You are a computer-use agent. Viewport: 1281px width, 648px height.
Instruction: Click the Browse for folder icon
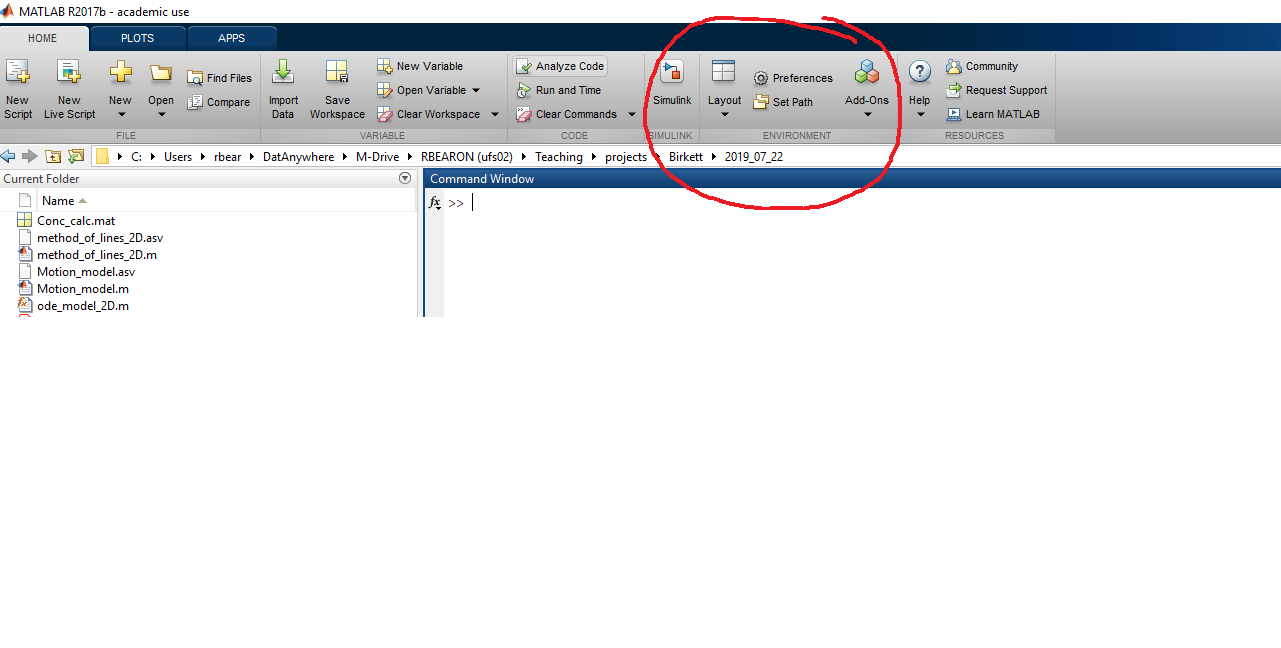[x=76, y=156]
